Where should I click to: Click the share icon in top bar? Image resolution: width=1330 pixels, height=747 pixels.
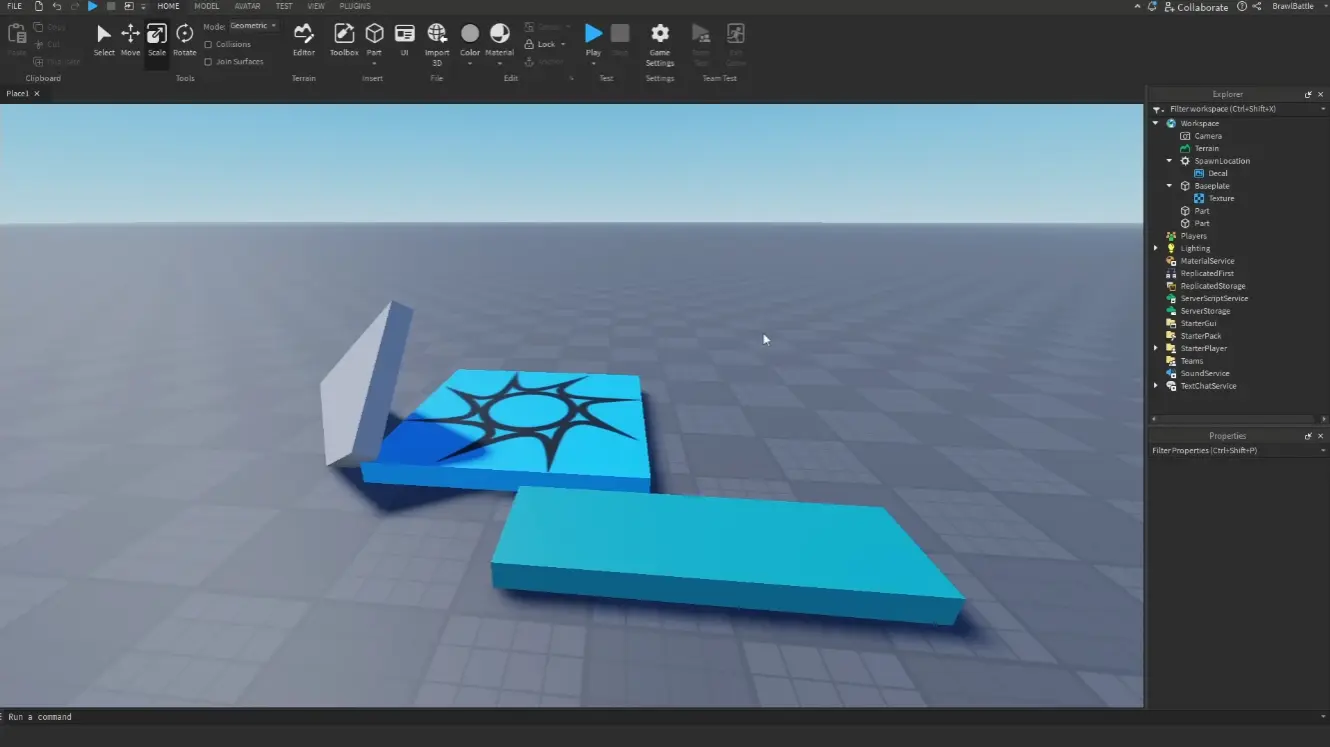(x=1257, y=6)
